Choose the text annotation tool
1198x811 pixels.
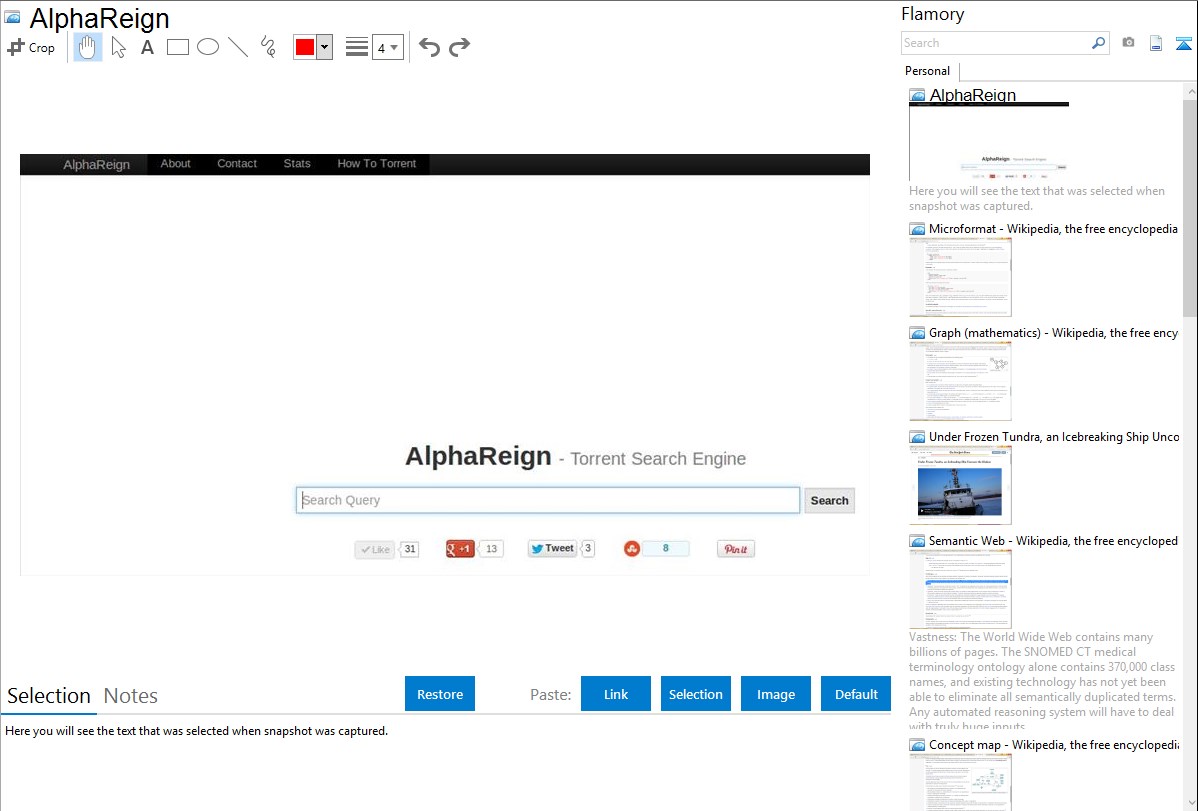tap(147, 47)
